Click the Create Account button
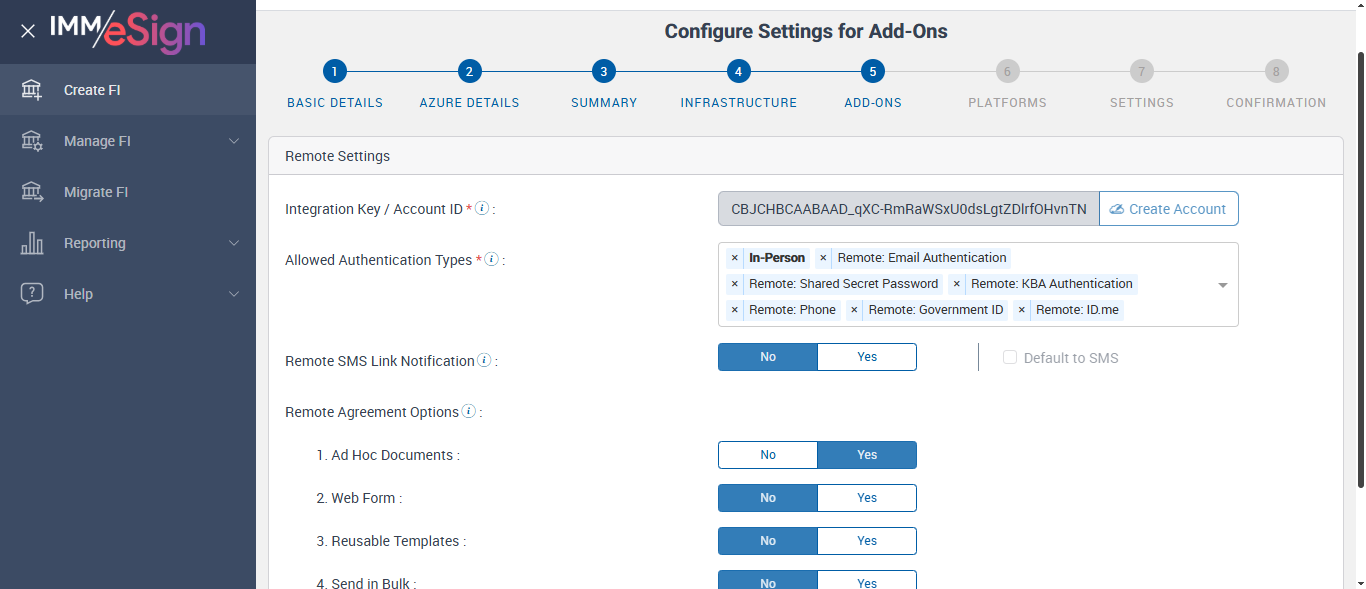The image size is (1366, 589). [x=1168, y=209]
